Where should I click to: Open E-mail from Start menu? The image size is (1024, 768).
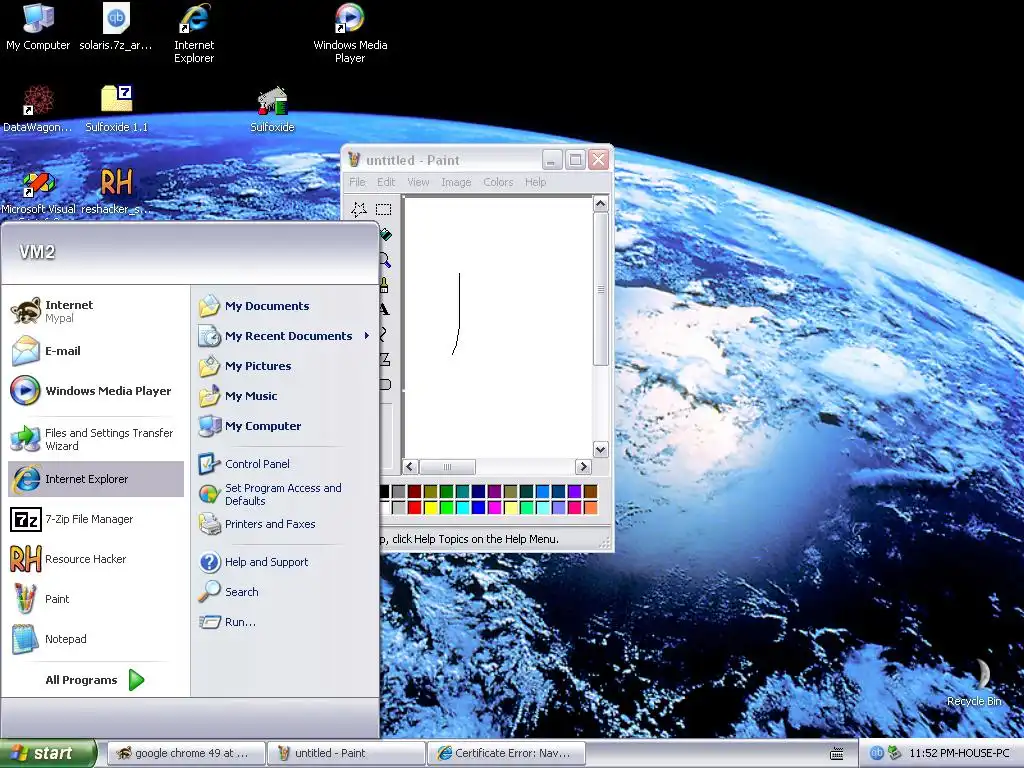[x=95, y=351]
